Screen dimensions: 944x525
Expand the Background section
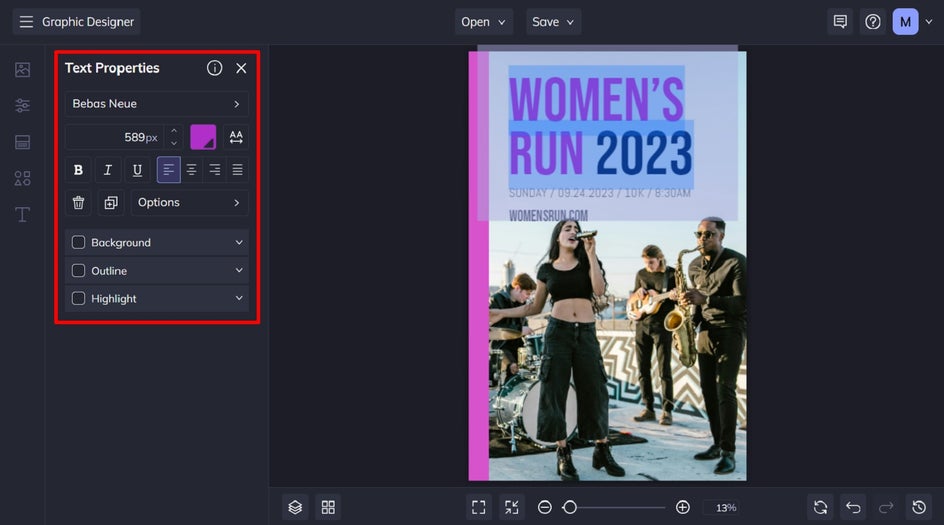click(239, 242)
